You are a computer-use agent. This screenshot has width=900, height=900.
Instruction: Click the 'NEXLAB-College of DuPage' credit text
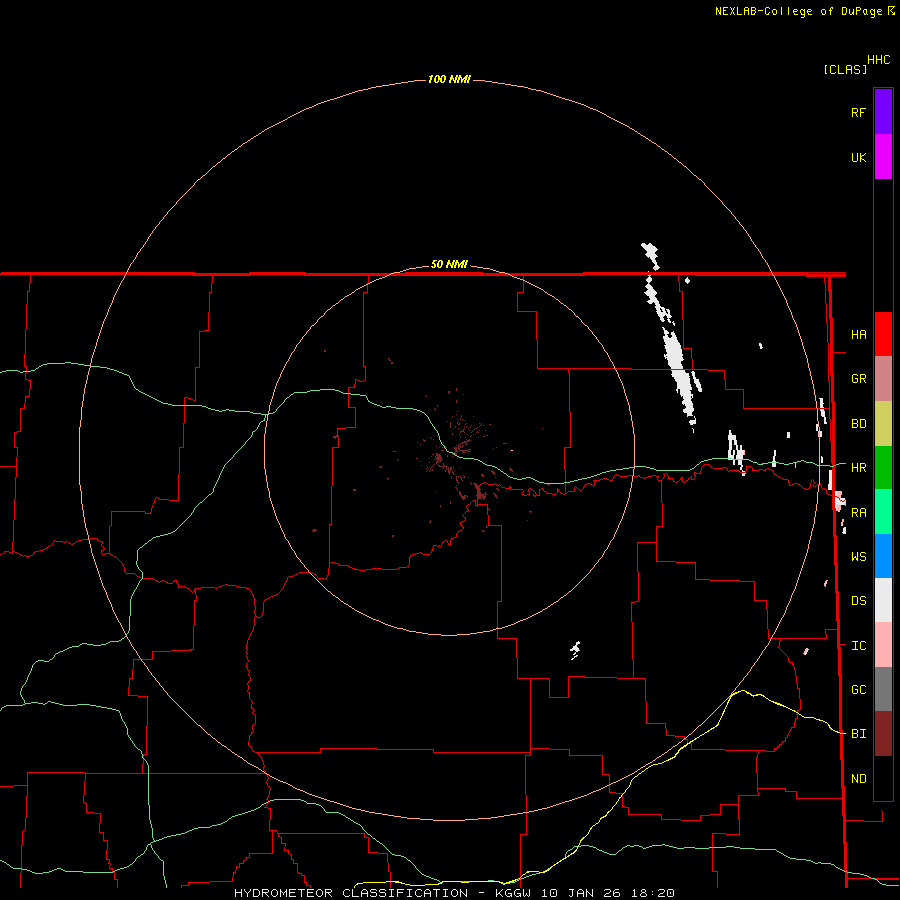798,11
